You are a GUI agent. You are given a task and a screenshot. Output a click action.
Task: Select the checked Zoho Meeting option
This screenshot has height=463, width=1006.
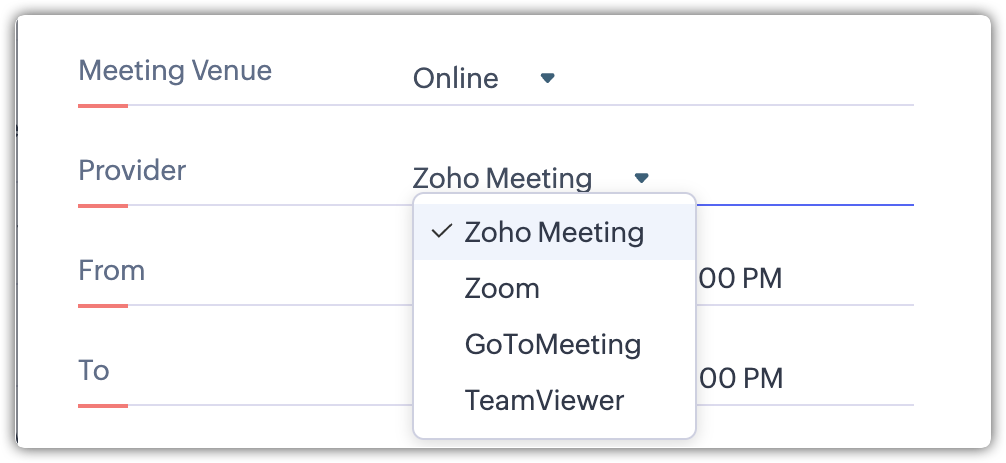click(554, 232)
